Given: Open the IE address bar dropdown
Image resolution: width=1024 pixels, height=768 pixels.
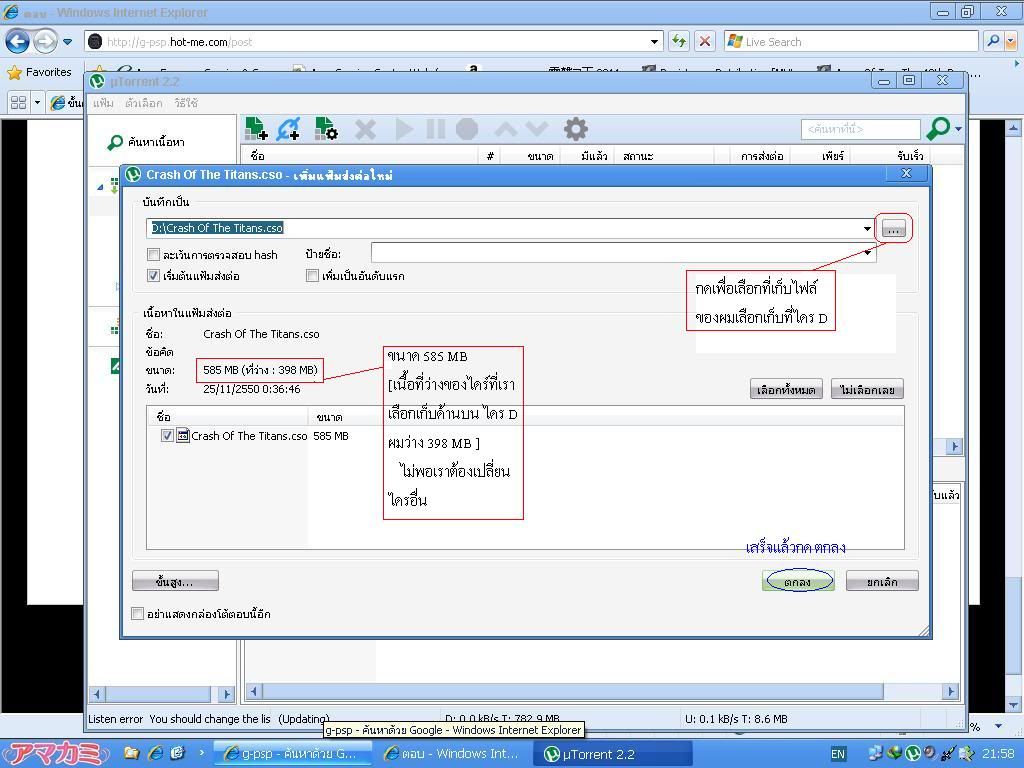Looking at the screenshot, I should pyautogui.click(x=654, y=42).
